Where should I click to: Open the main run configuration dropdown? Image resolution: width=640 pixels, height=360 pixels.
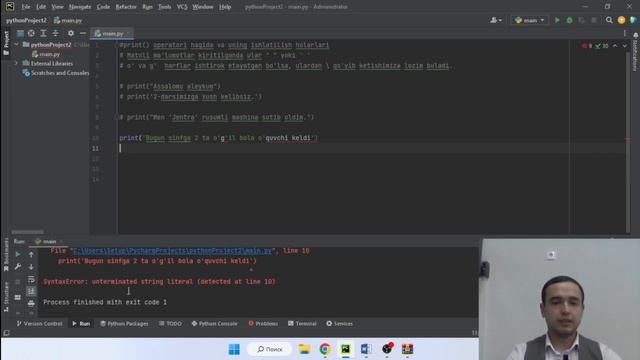(530, 20)
